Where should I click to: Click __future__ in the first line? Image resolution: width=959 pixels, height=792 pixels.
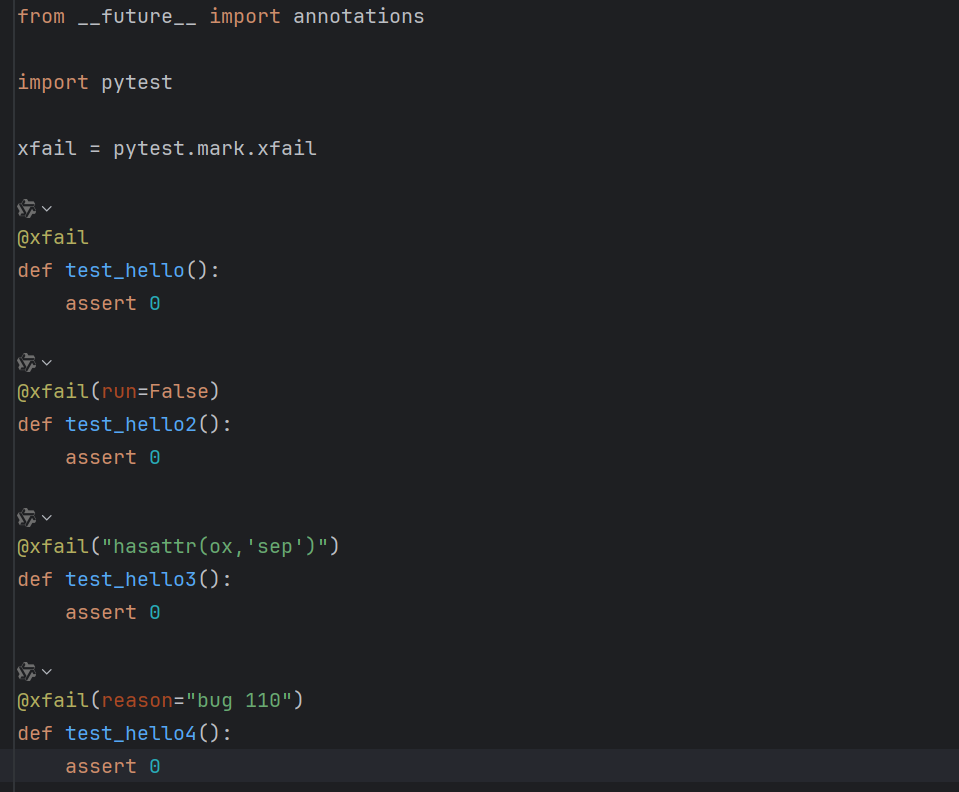point(137,17)
